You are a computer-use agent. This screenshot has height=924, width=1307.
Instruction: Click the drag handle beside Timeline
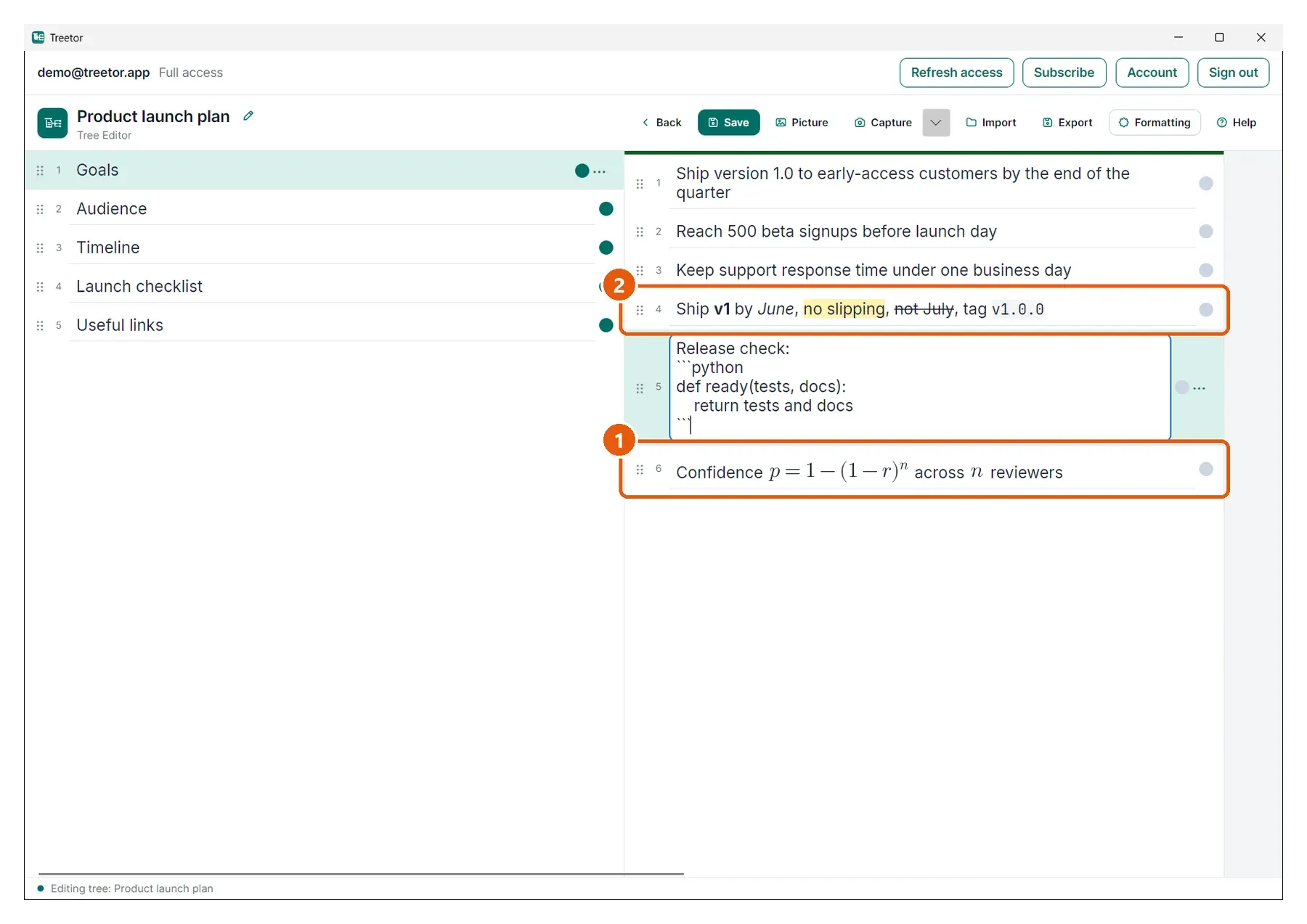click(40, 248)
